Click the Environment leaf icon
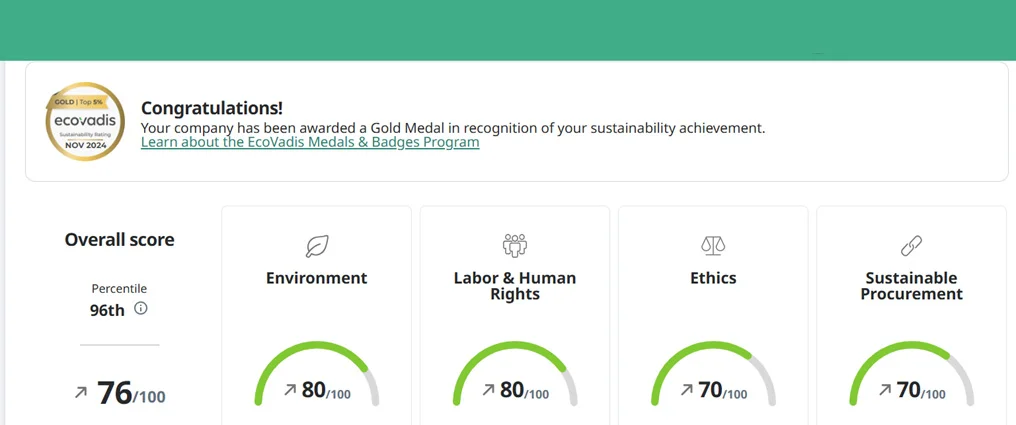Image resolution: width=1016 pixels, height=425 pixels. tap(316, 246)
